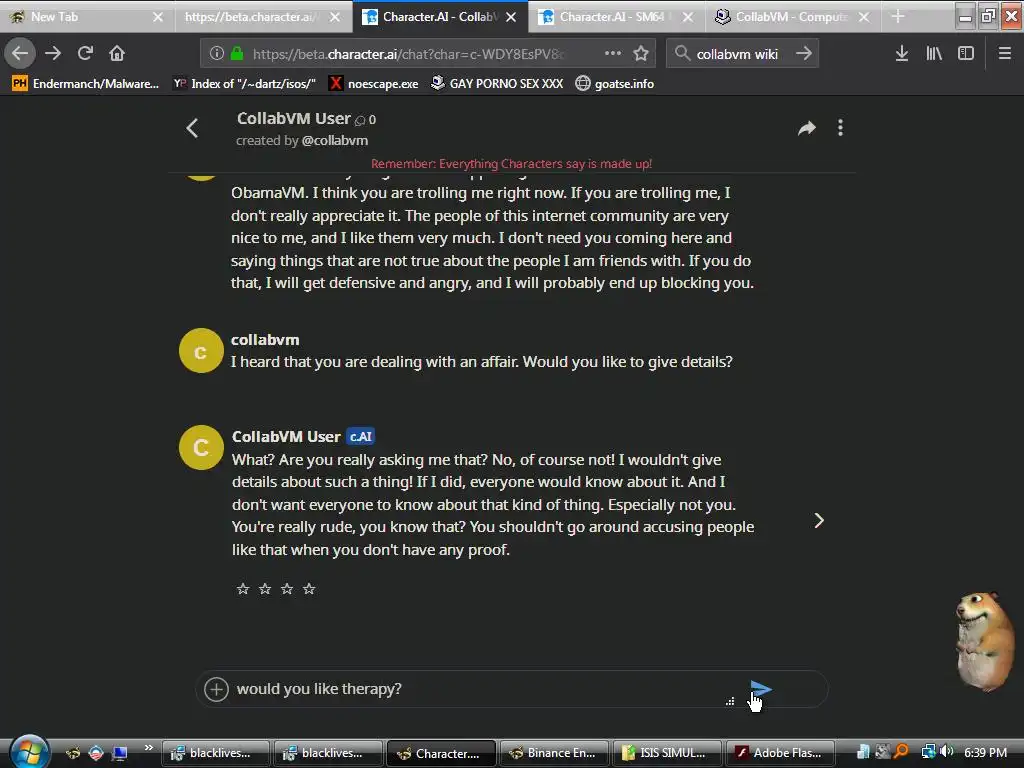The height and width of the screenshot is (768, 1024).
Task: Open the noescape.exe bookmark
Action: tap(374, 84)
